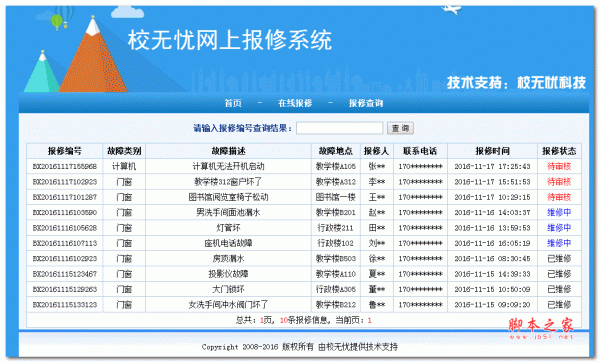
Task: Click the 教学楼B503 location cell
Action: point(336,259)
